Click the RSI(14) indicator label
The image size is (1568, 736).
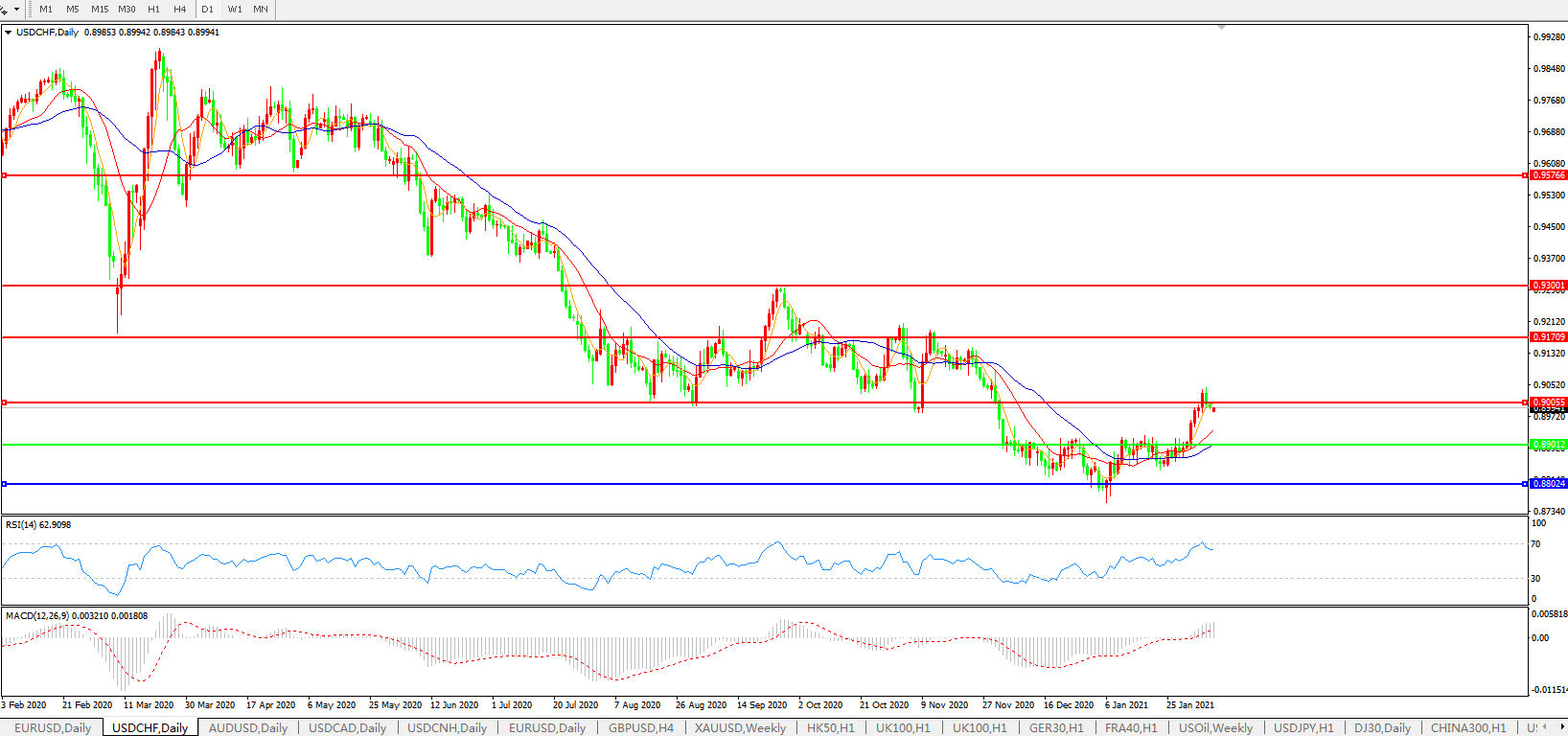[x=38, y=525]
